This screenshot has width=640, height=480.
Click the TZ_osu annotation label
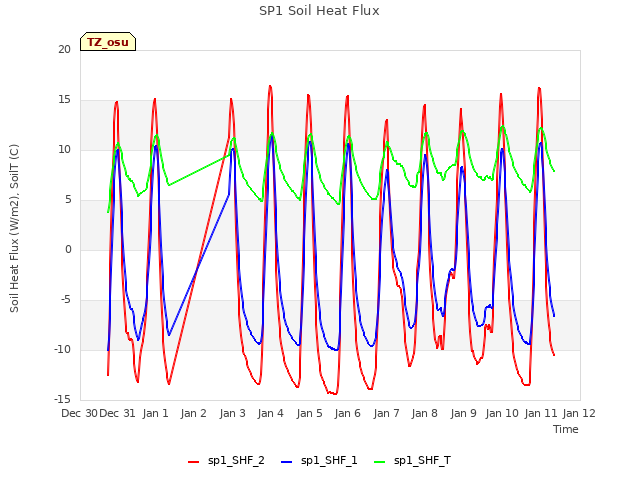(x=108, y=42)
